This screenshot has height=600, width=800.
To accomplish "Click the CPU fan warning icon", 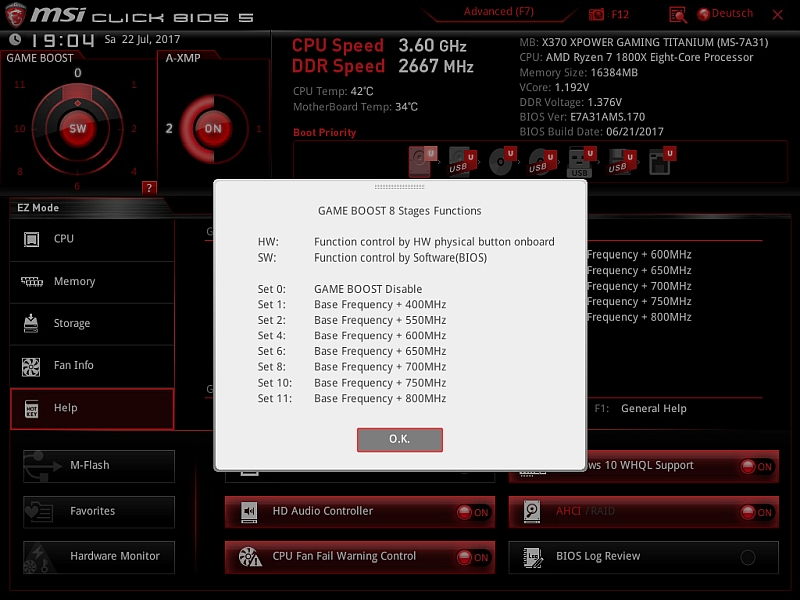I will coord(250,557).
